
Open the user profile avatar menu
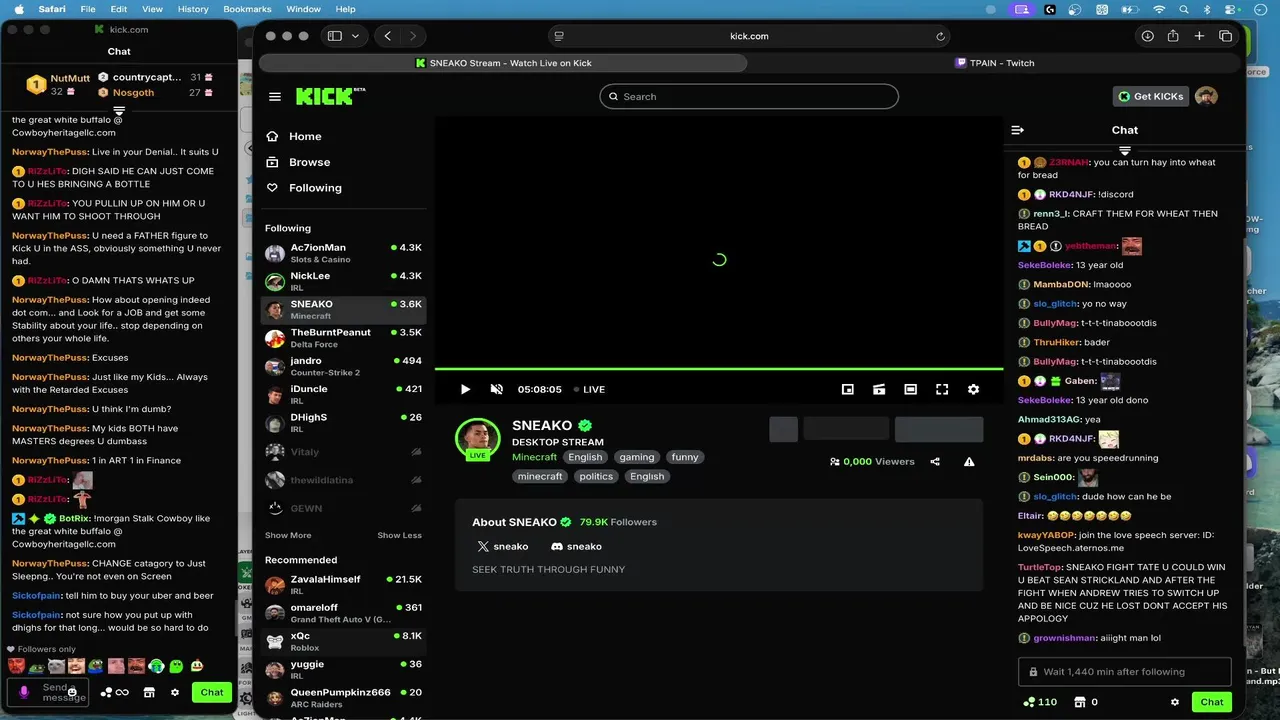(x=1206, y=96)
